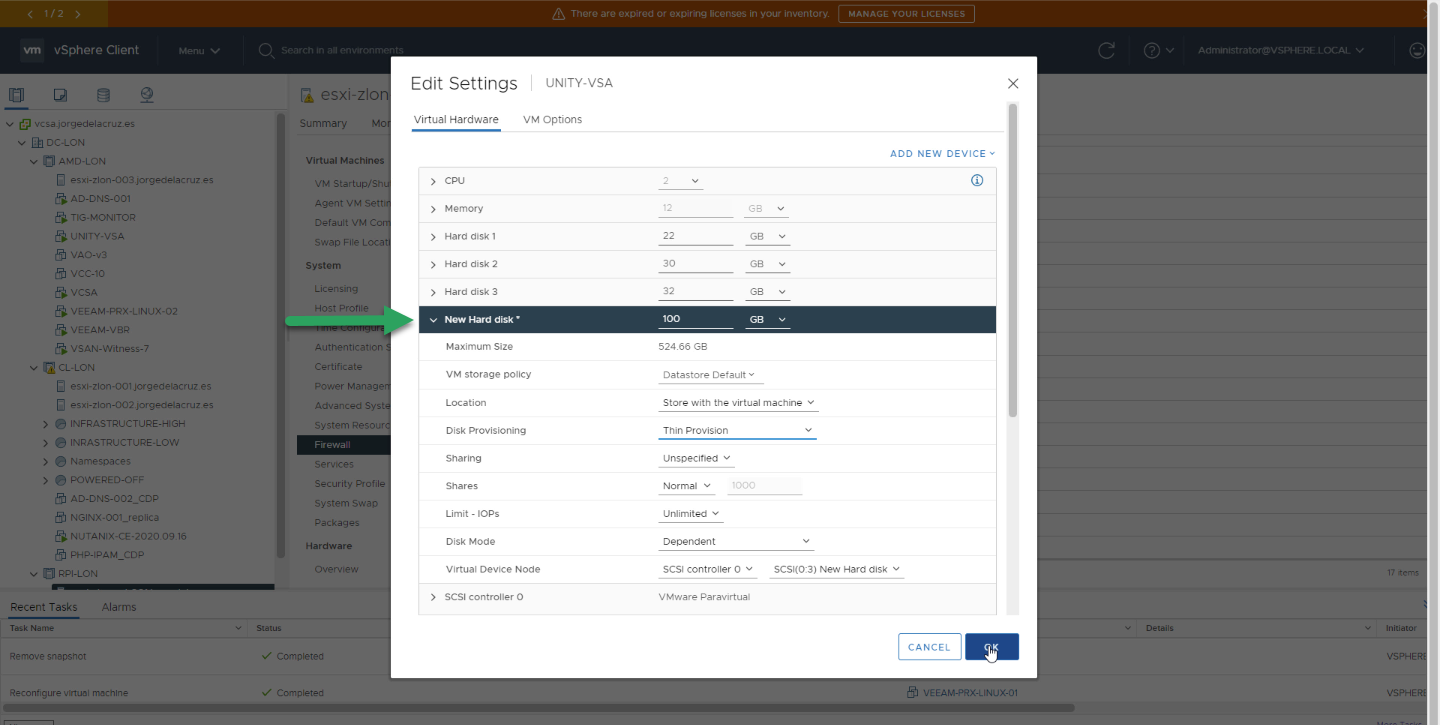
Task: Open the Hosts and Clusters inventory icon
Action: (x=16, y=95)
